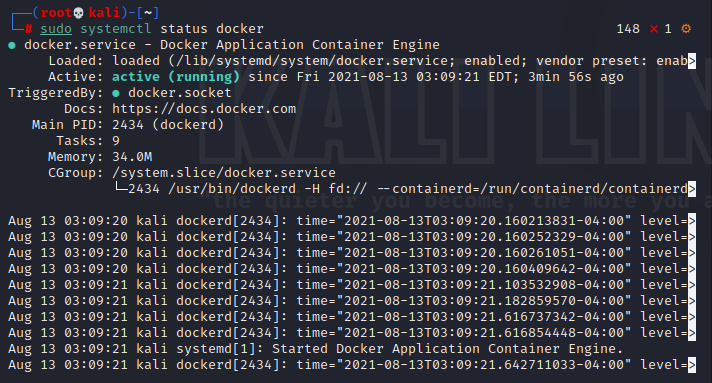Click the green dot beside docker.service
The width and height of the screenshot is (712, 383).
pyautogui.click(x=12, y=45)
